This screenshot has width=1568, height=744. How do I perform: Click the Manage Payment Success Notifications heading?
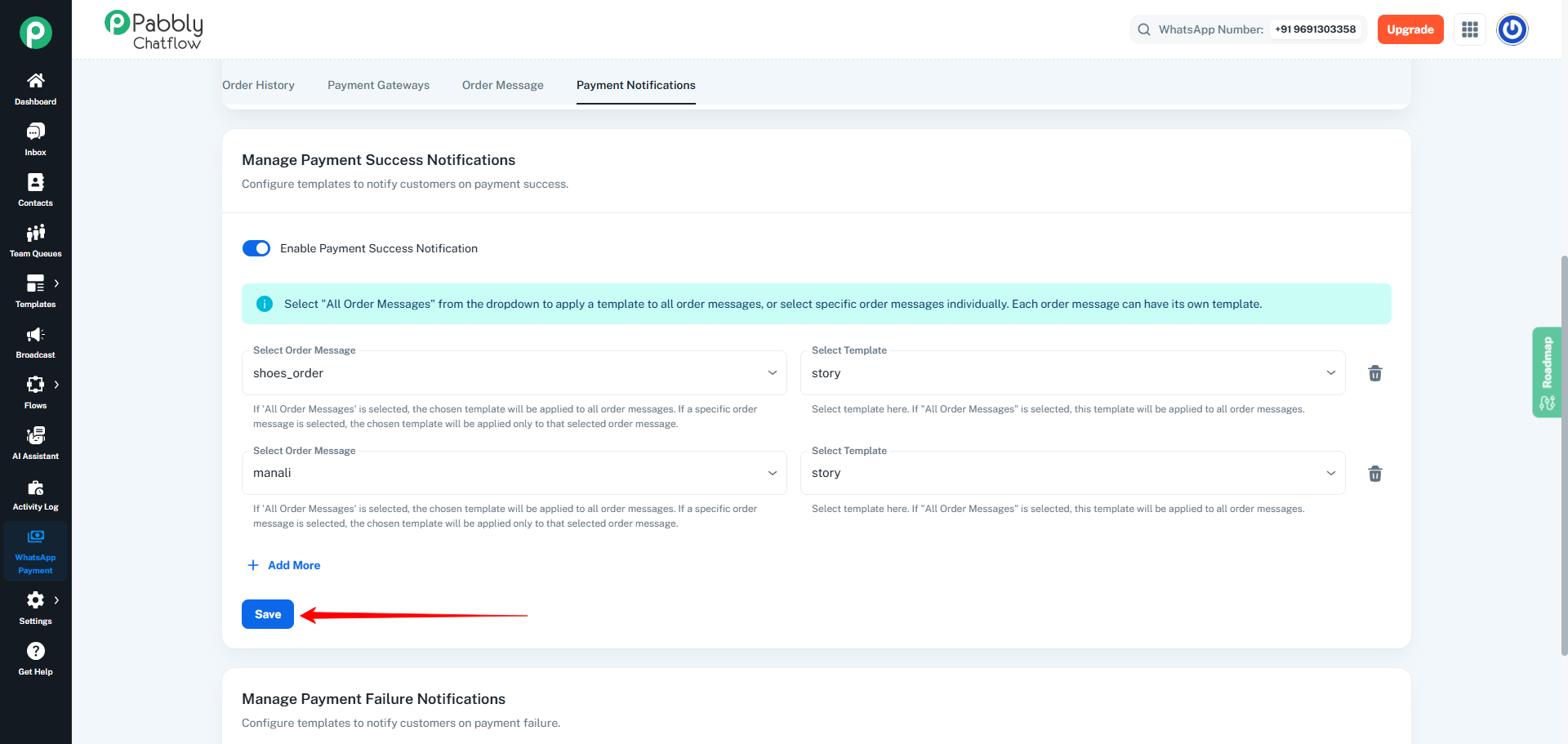(x=378, y=160)
